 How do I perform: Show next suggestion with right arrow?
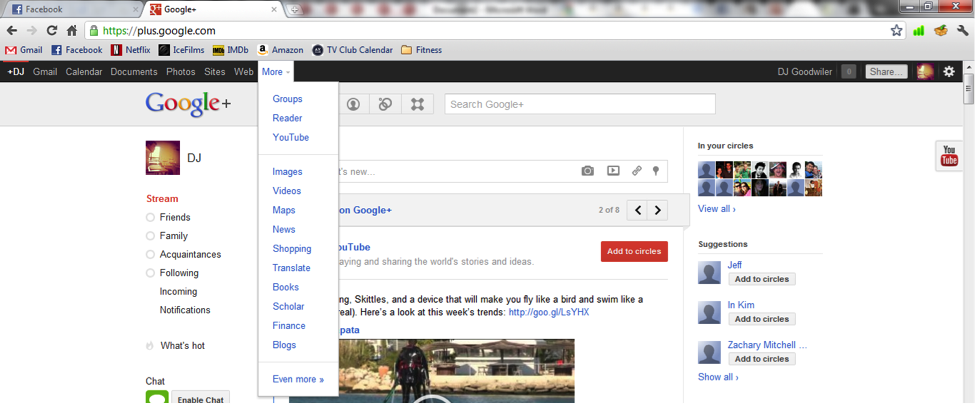pos(658,210)
